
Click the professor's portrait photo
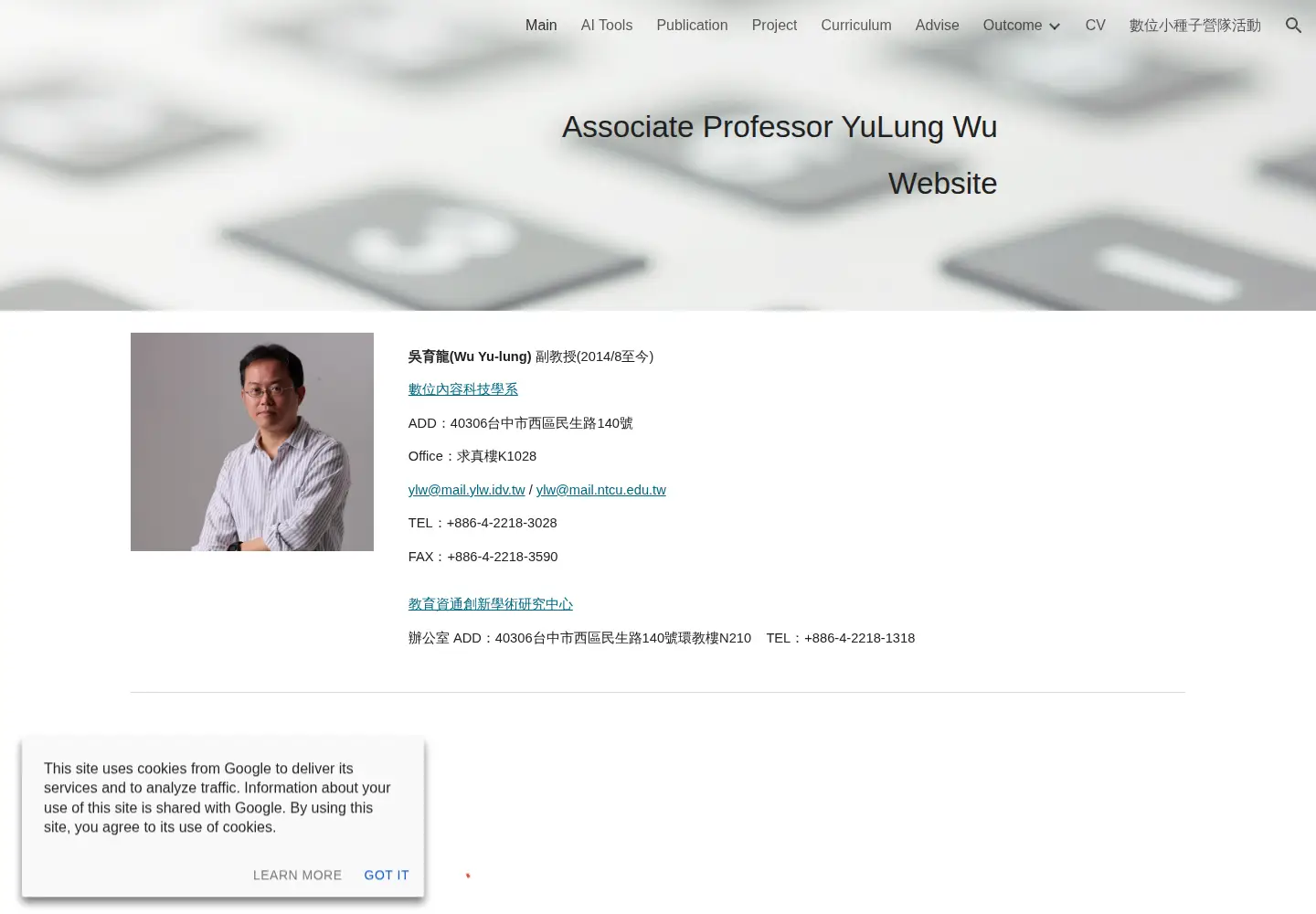tap(252, 441)
